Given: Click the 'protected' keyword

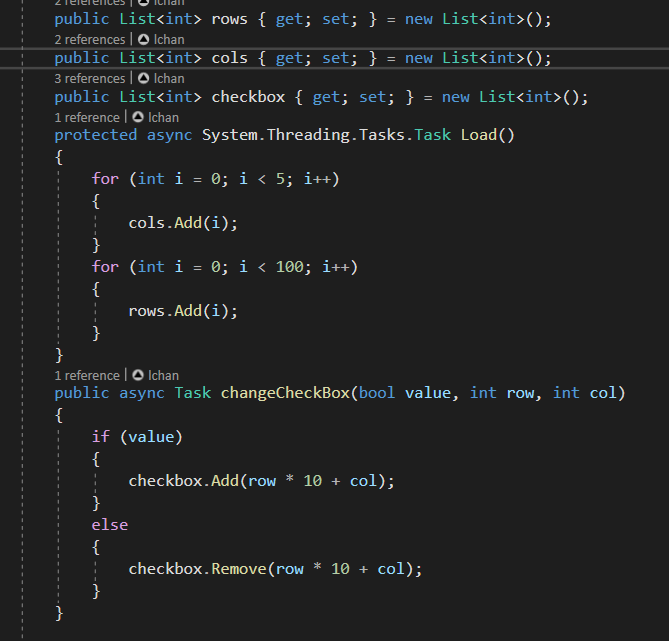Looking at the screenshot, I should (x=96, y=135).
